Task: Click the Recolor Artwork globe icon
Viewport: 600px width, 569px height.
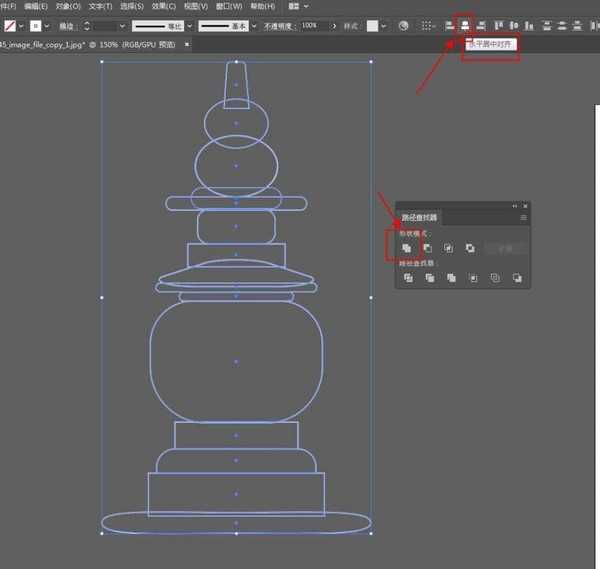Action: coord(402,25)
